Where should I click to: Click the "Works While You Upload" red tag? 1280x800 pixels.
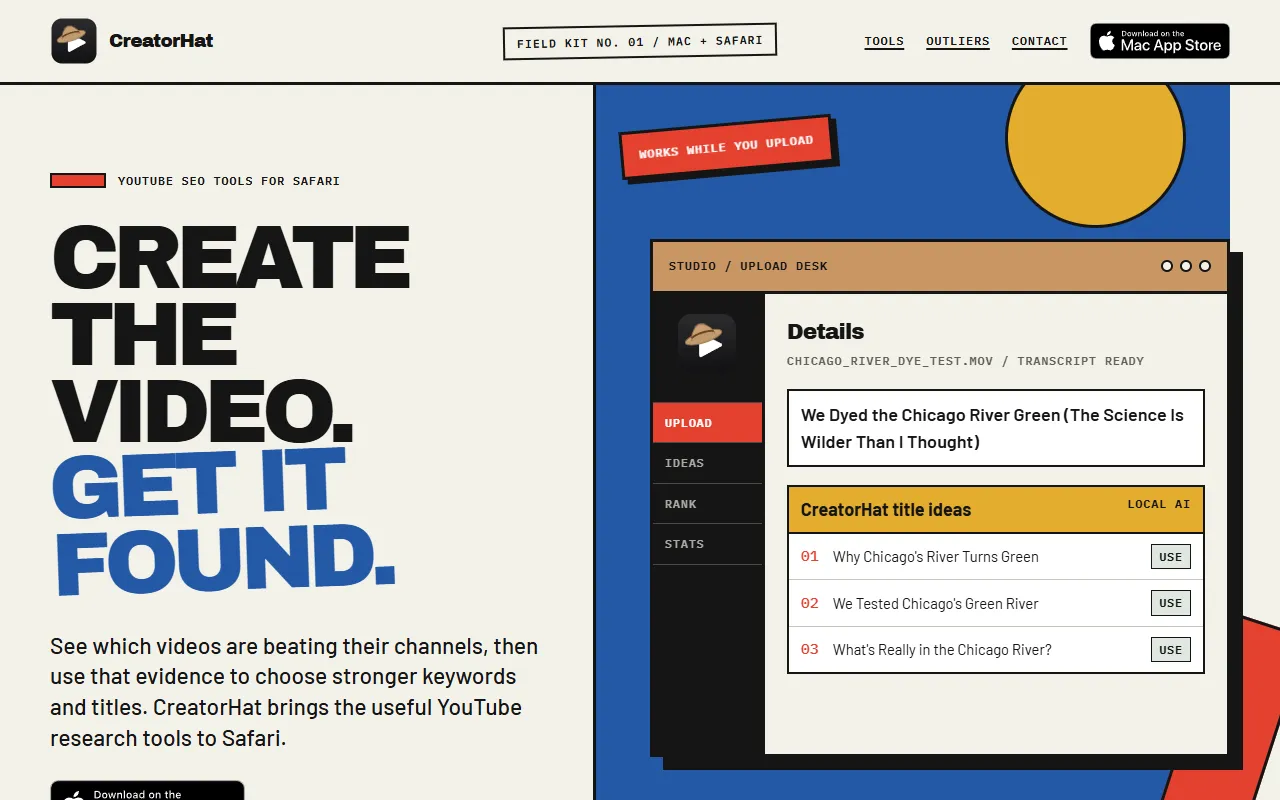click(x=726, y=147)
